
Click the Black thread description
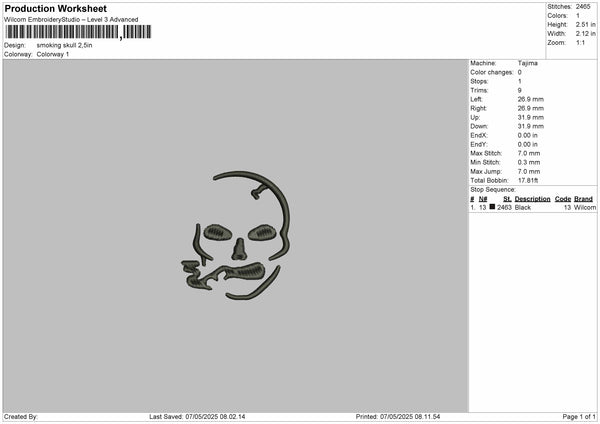(523, 207)
